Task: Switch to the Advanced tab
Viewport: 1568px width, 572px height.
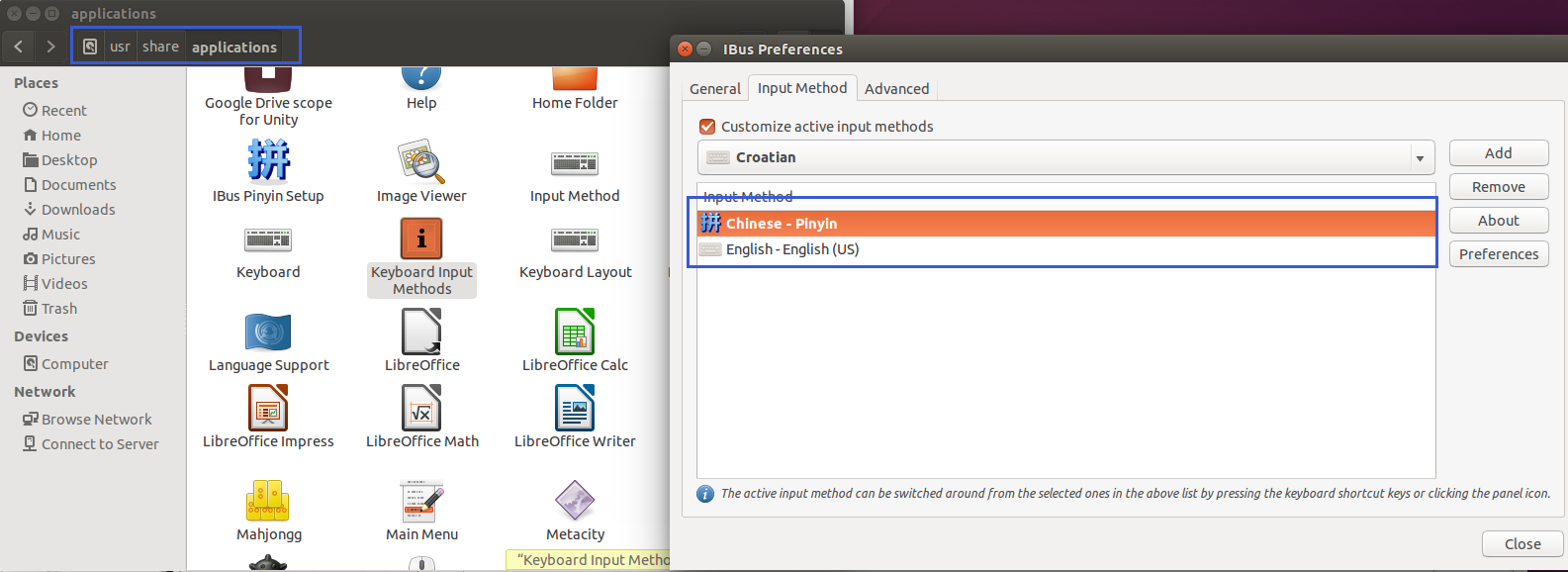Action: point(897,89)
